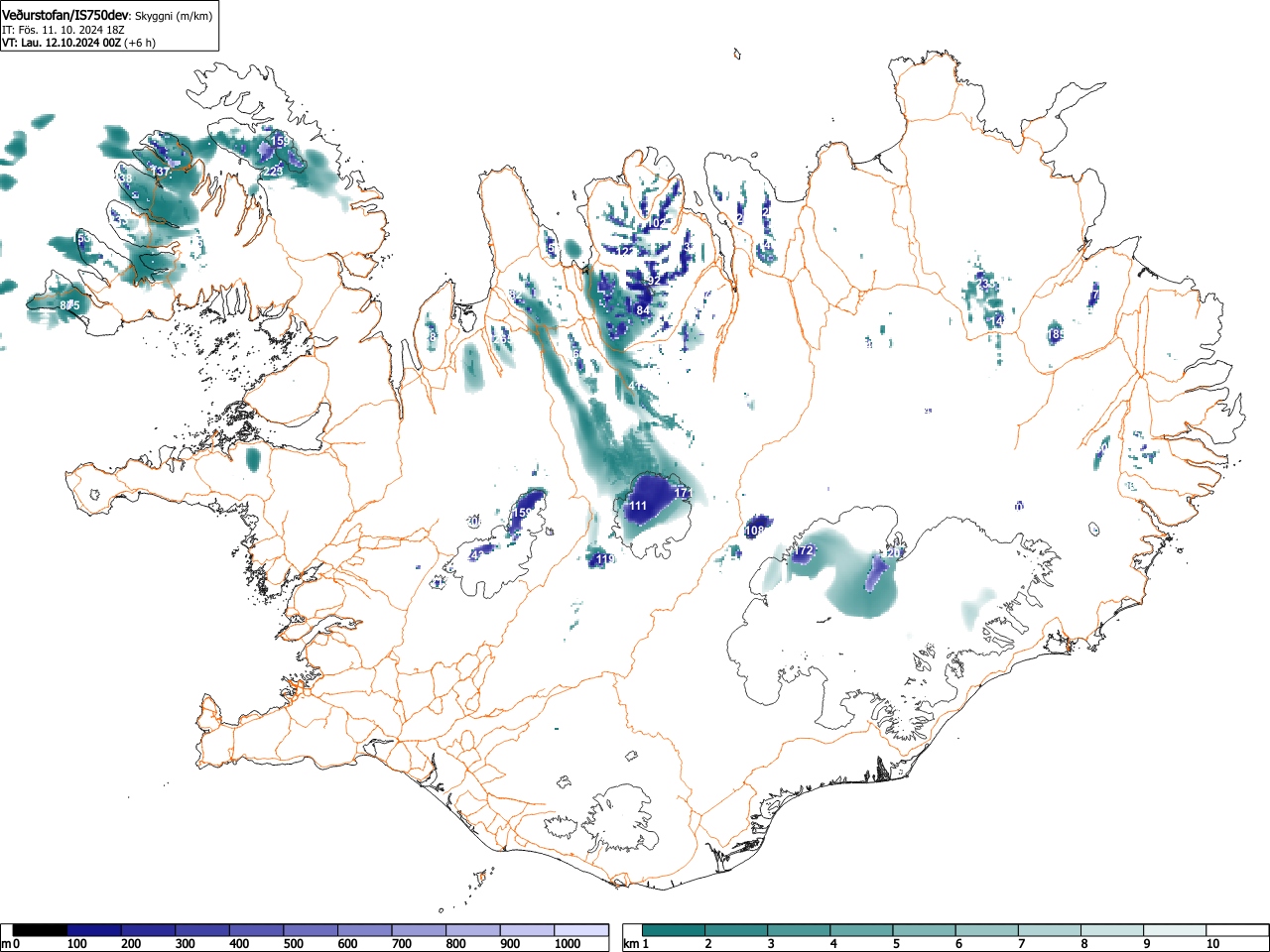Click the 5–6 km legend swatch
This screenshot has height=952, width=1270.
(x=926, y=930)
